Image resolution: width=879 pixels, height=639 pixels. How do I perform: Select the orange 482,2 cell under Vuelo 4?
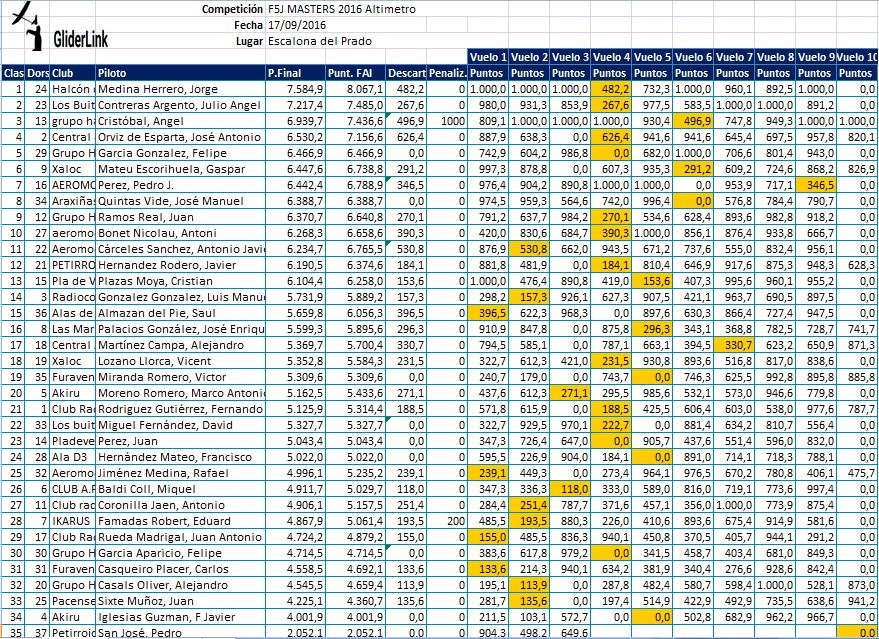coord(611,89)
